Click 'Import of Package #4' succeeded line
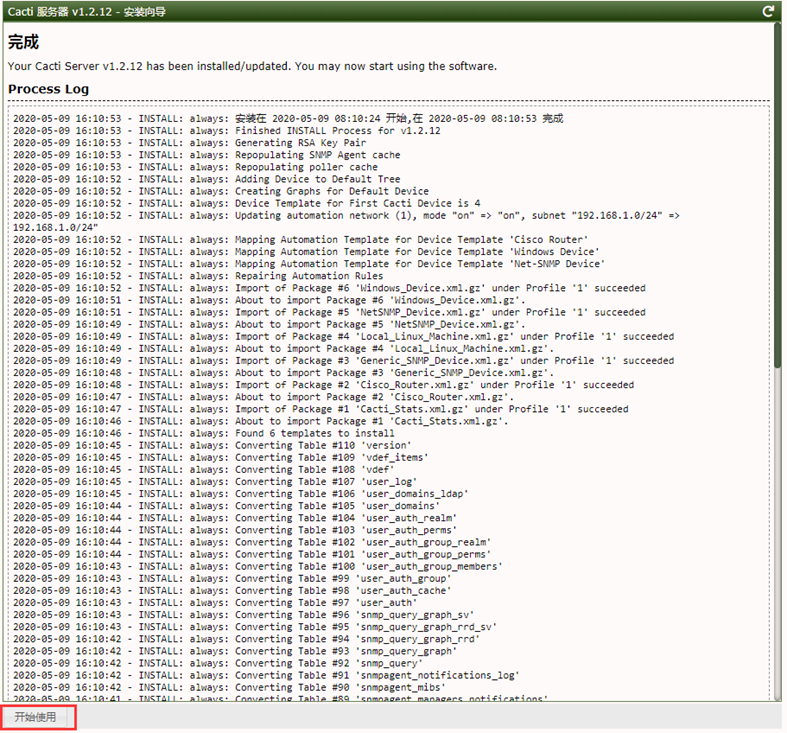The height and width of the screenshot is (733, 787). [344, 336]
